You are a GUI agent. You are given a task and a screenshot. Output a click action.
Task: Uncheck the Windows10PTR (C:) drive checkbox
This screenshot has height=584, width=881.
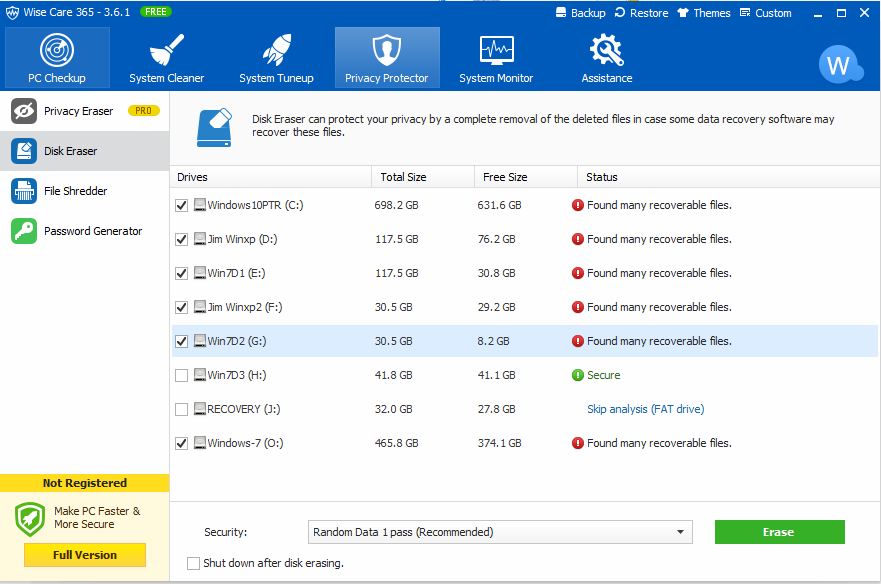click(x=181, y=206)
